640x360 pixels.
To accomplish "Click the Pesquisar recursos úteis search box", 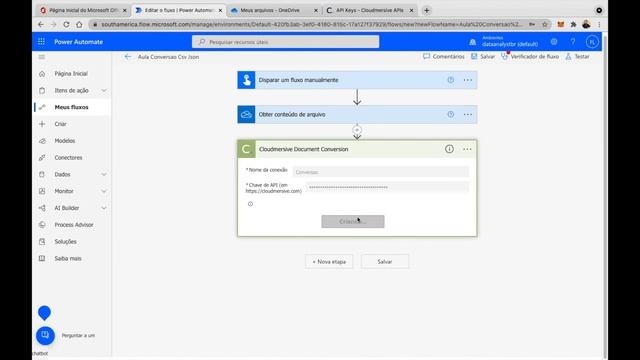I will click(x=286, y=42).
